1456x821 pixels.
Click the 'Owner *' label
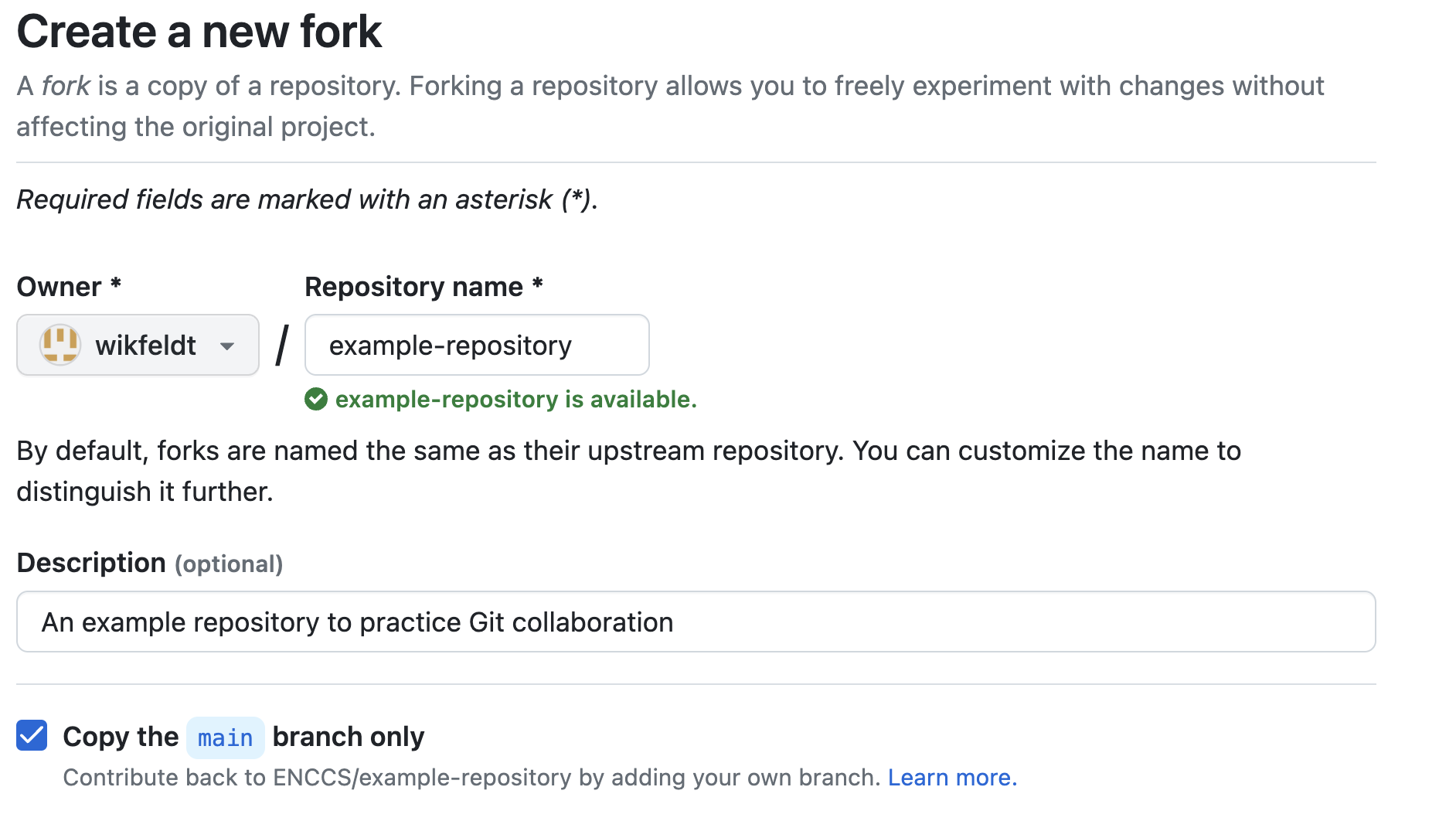(69, 287)
